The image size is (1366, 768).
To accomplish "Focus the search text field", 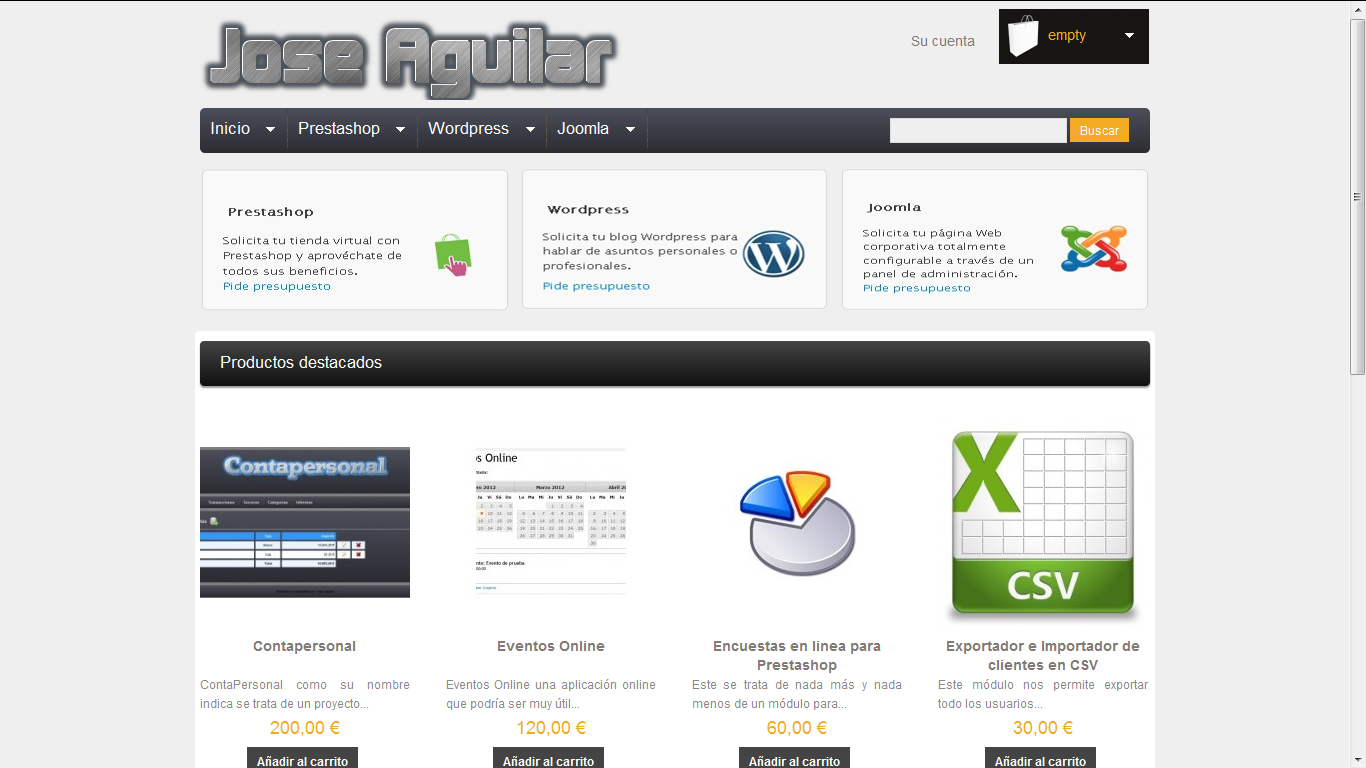I will tap(978, 130).
